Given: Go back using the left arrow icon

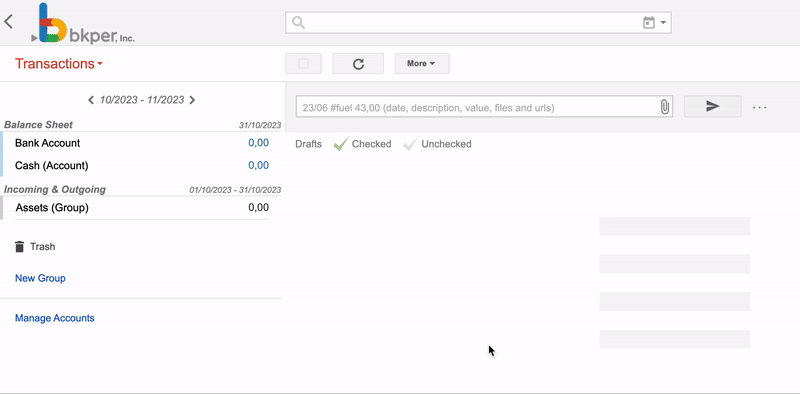Looking at the screenshot, I should [8, 21].
